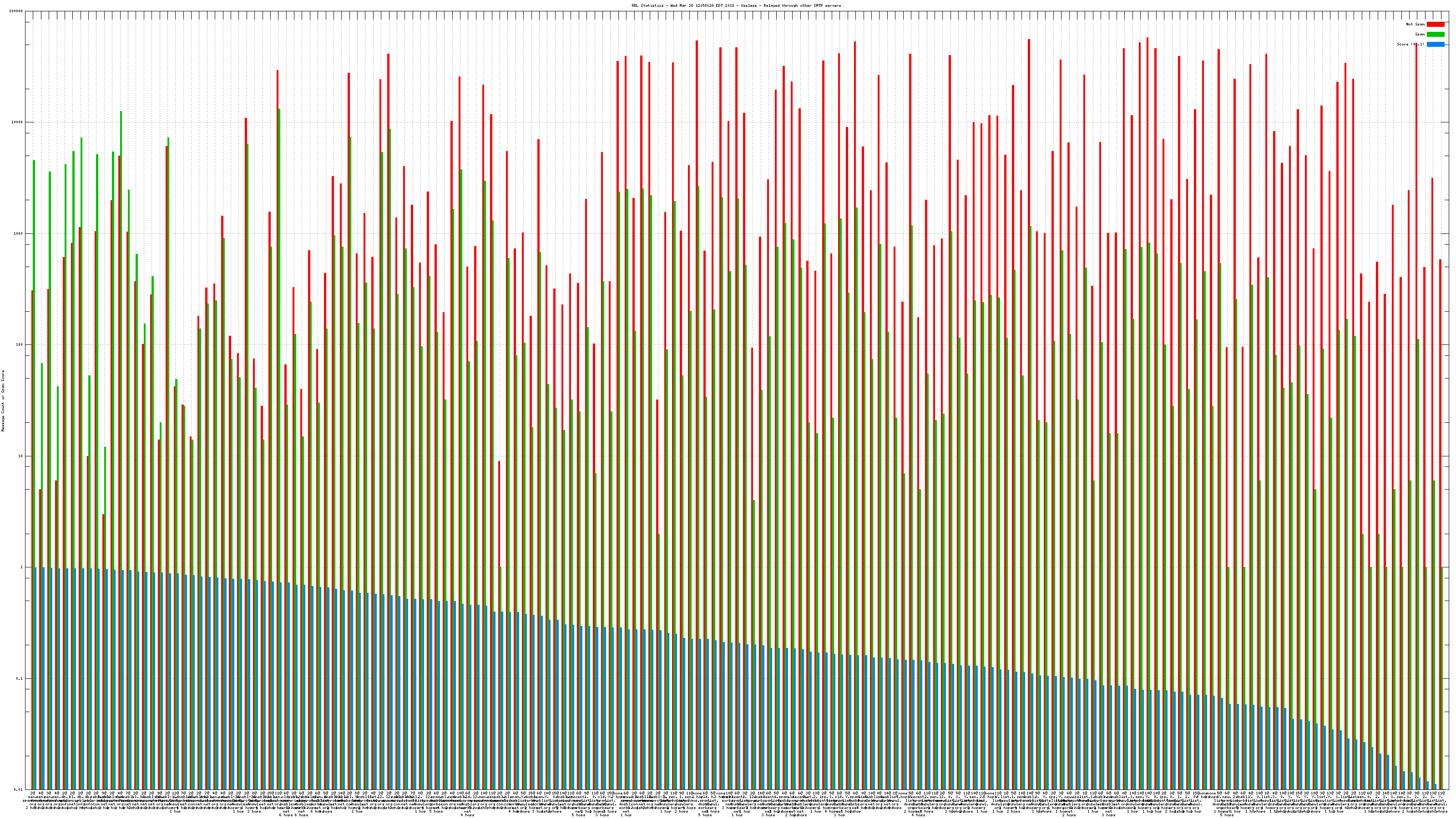This screenshot has height=819, width=1456.
Task: Click the word "Useless" in the title
Action: click(x=748, y=5)
